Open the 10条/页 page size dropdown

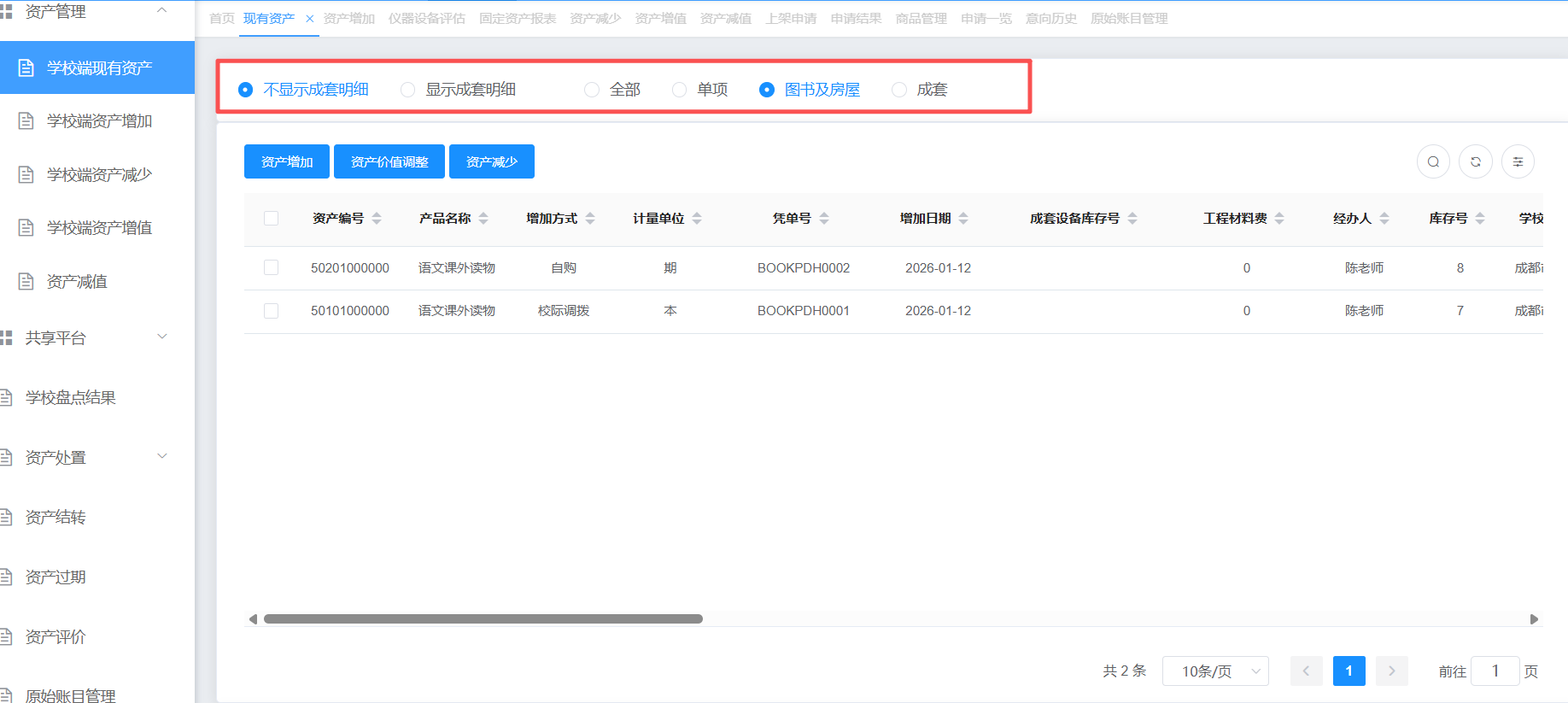click(1214, 671)
